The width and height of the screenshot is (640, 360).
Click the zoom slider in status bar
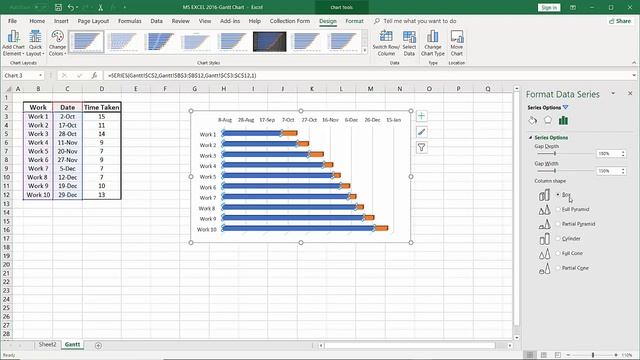click(x=593, y=355)
